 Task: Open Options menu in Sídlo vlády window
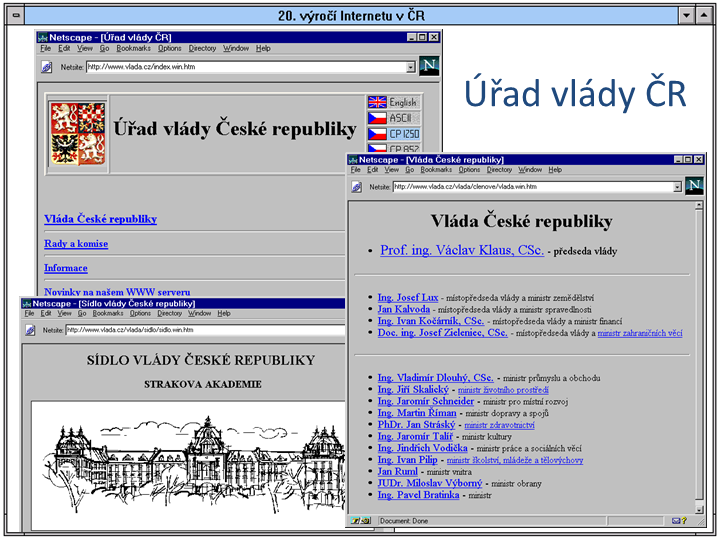tap(142, 313)
